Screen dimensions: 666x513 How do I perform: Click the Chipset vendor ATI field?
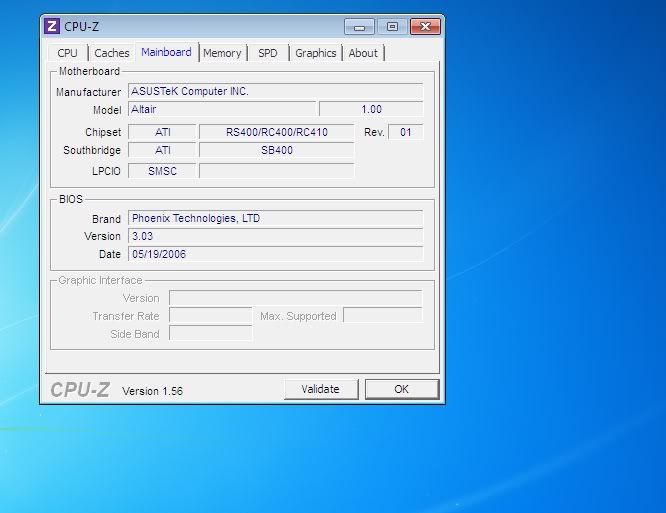(162, 132)
